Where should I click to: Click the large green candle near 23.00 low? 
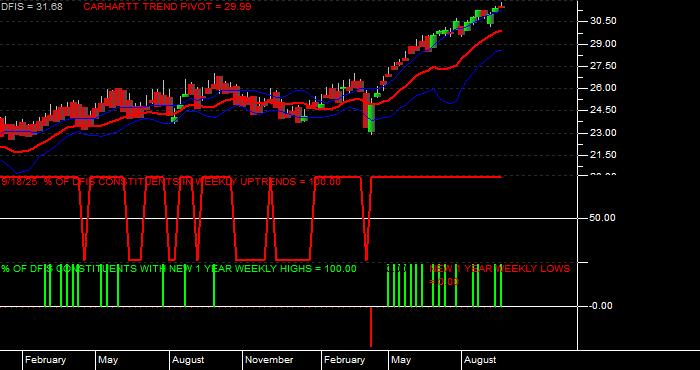click(x=371, y=118)
